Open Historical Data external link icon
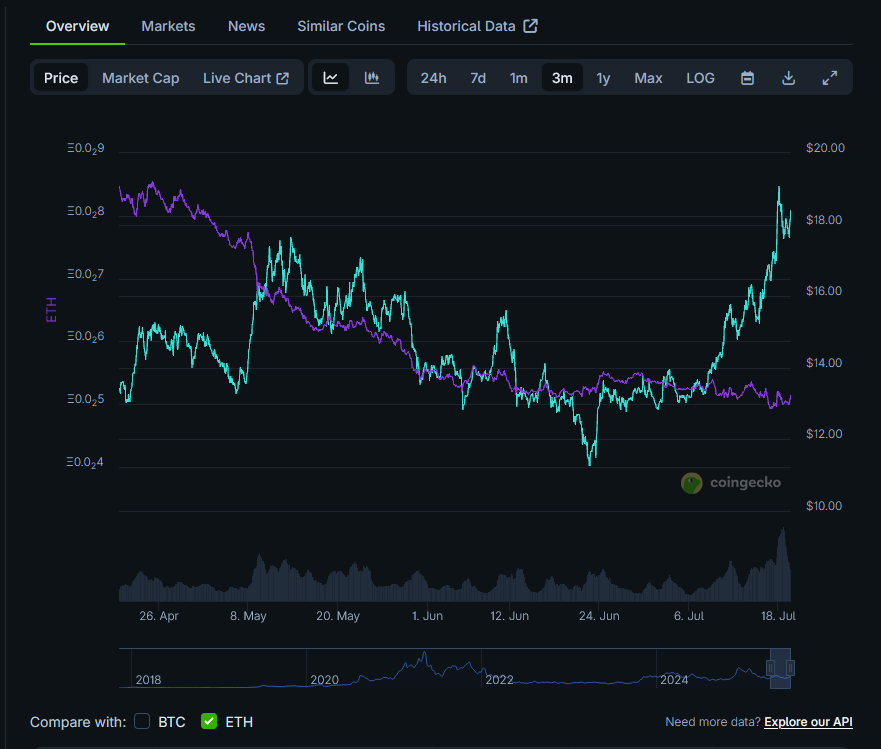 (x=530, y=26)
